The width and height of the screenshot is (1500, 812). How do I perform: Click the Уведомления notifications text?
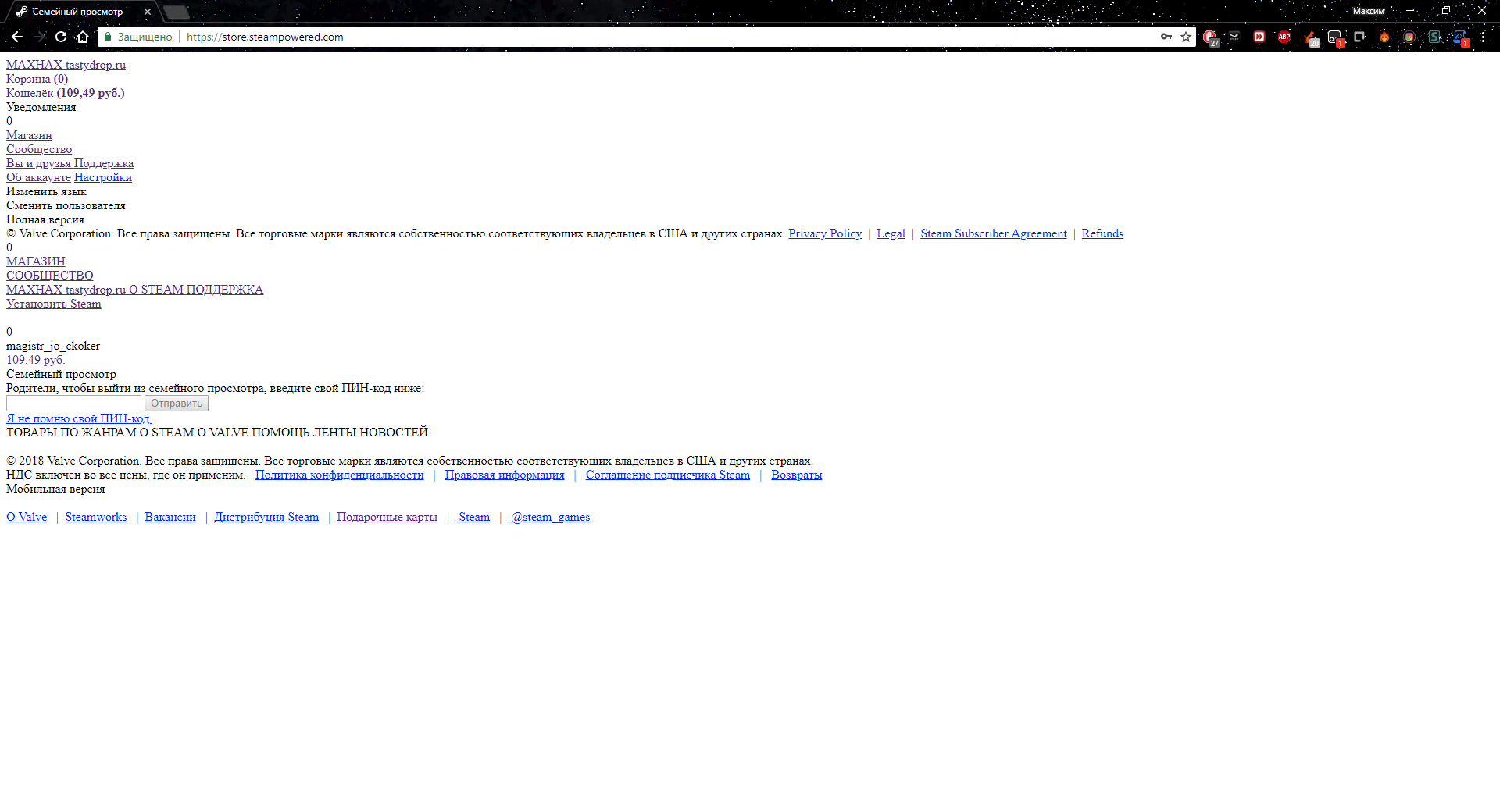coord(41,107)
